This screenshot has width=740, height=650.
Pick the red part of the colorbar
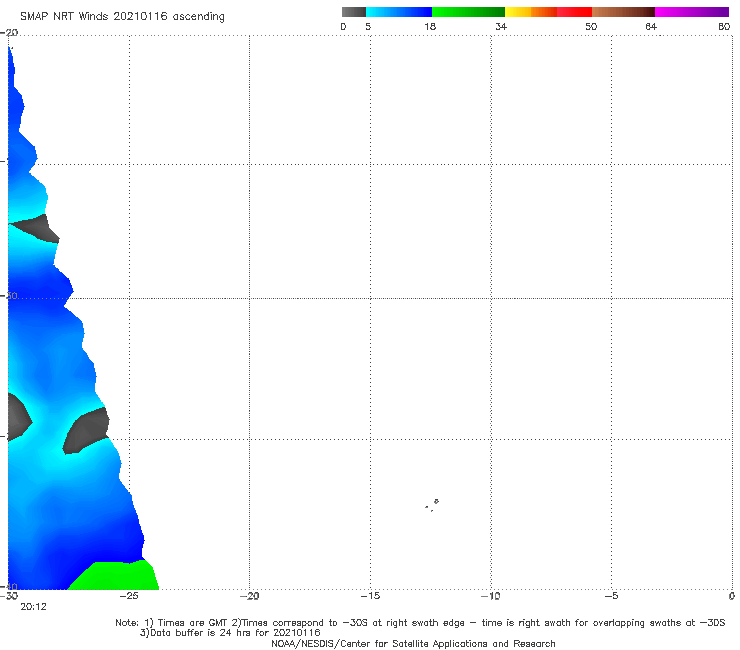(574, 12)
